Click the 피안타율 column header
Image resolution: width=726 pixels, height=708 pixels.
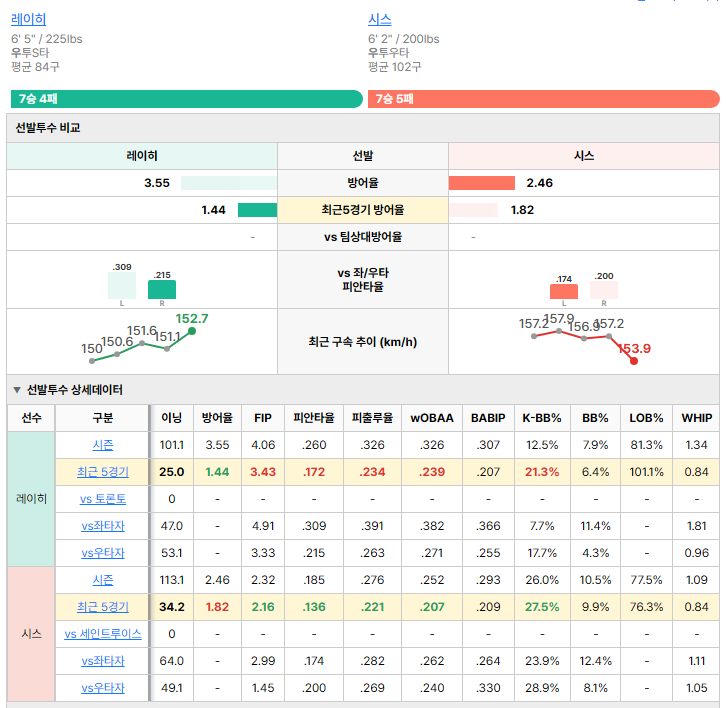pos(313,418)
